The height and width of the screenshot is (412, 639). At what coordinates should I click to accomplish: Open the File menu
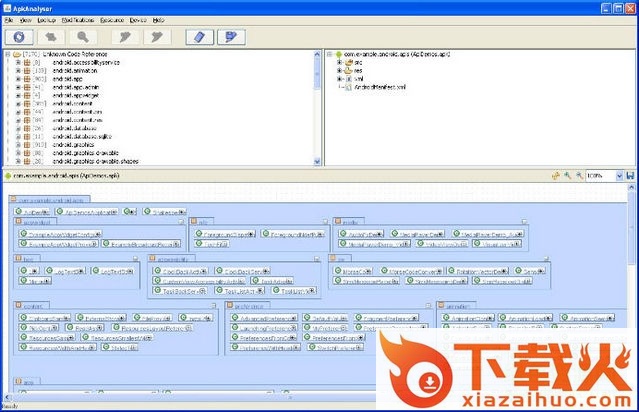click(x=9, y=20)
